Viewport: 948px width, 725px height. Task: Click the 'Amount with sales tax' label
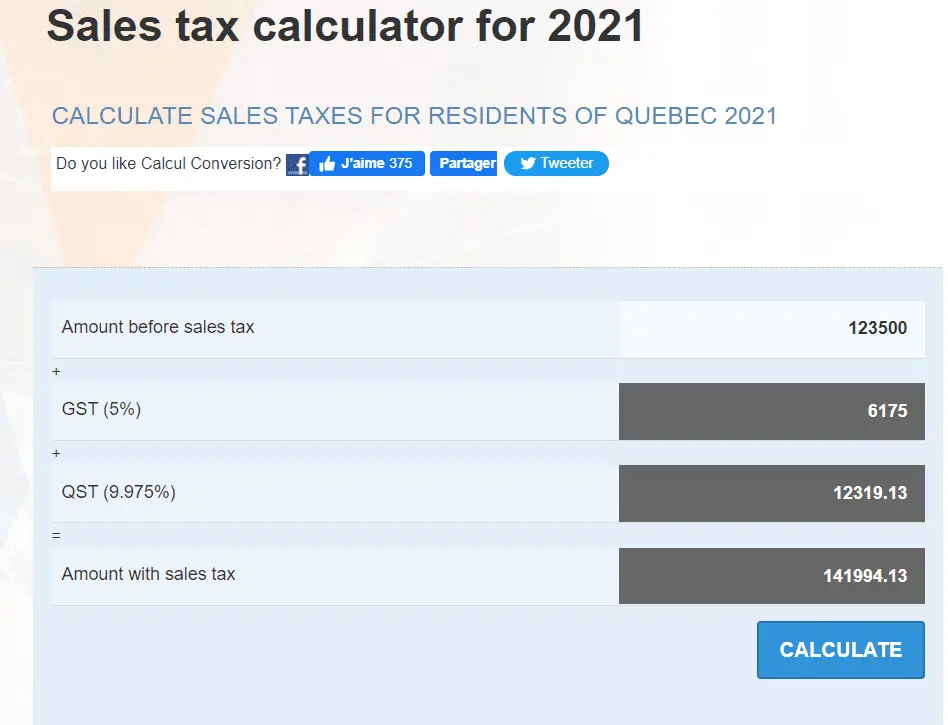point(148,574)
